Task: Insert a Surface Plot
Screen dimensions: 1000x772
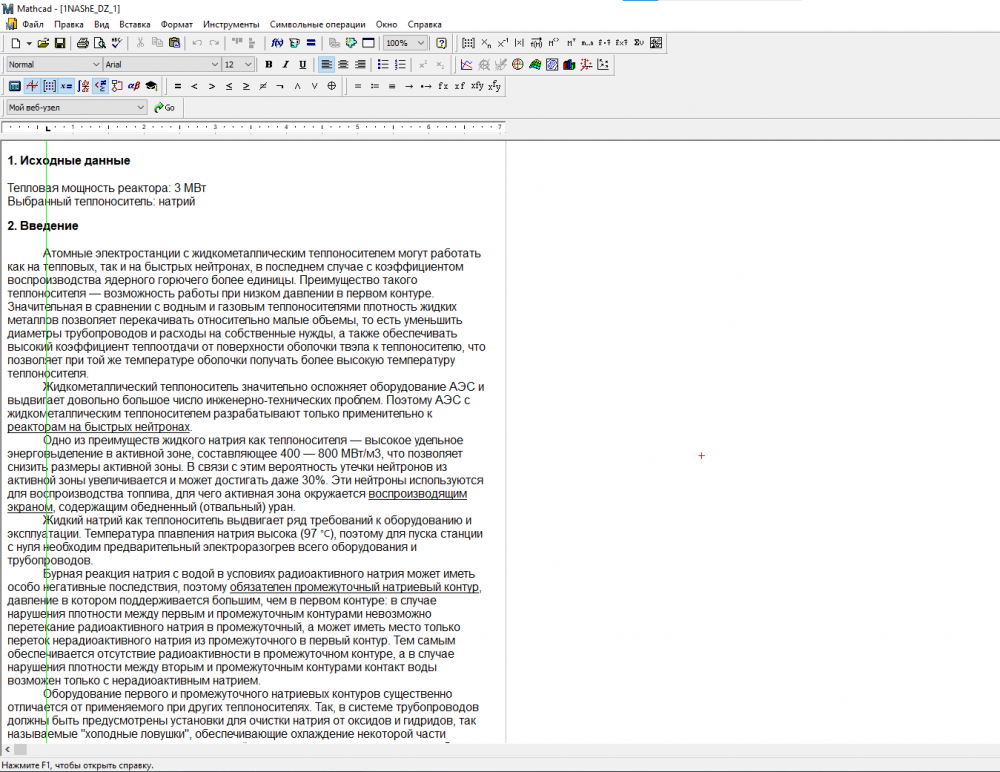Action: (535, 64)
